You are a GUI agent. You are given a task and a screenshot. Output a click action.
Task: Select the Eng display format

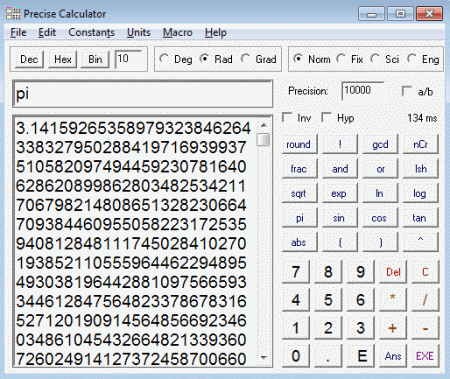click(x=423, y=59)
